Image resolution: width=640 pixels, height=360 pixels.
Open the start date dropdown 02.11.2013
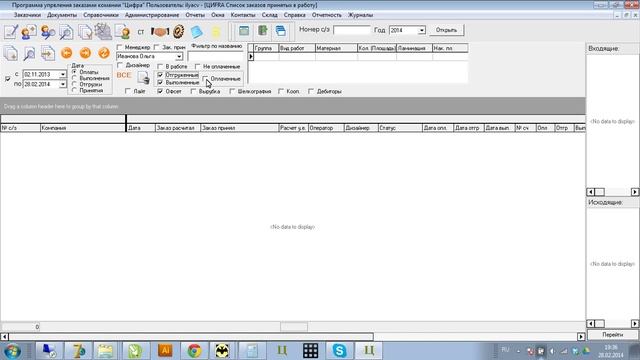pyautogui.click(x=62, y=75)
